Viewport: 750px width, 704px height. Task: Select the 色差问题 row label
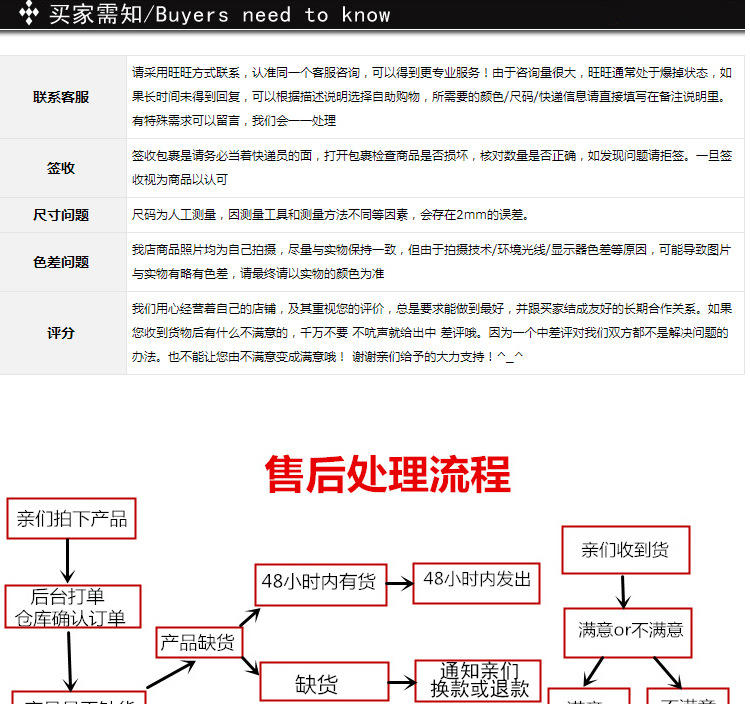click(61, 262)
